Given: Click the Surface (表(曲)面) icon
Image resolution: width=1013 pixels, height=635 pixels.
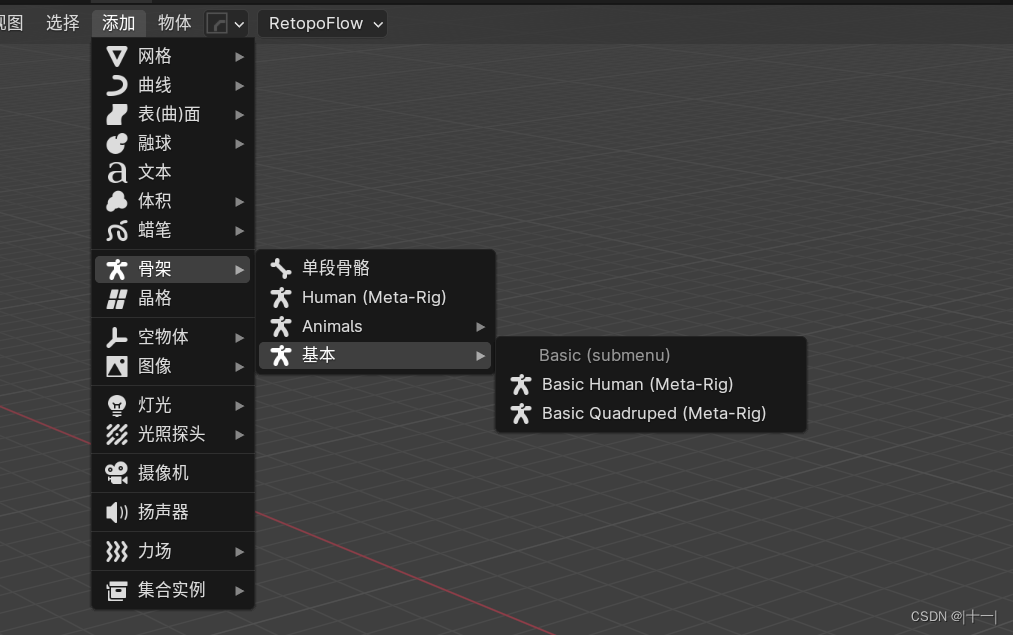Looking at the screenshot, I should tap(117, 114).
